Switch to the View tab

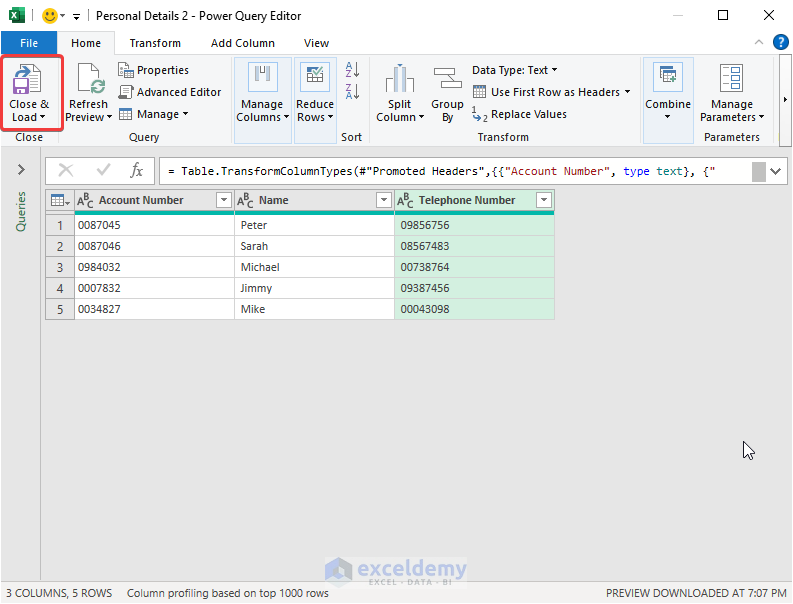tap(316, 43)
